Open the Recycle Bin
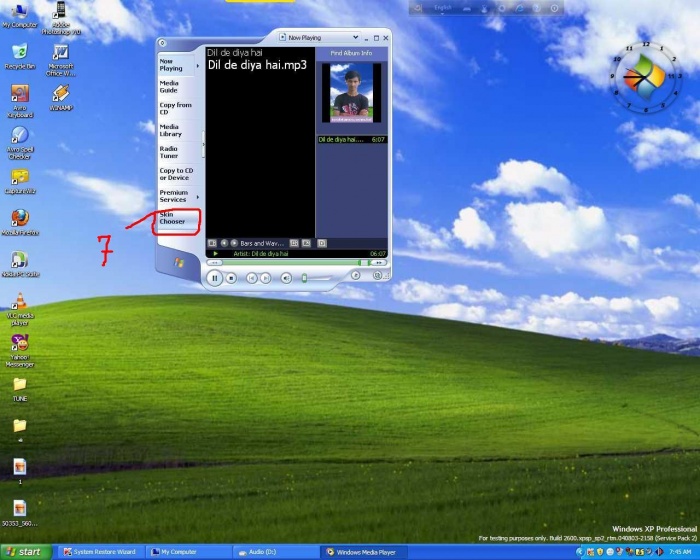Screen dimensions: 700x560 [20, 56]
